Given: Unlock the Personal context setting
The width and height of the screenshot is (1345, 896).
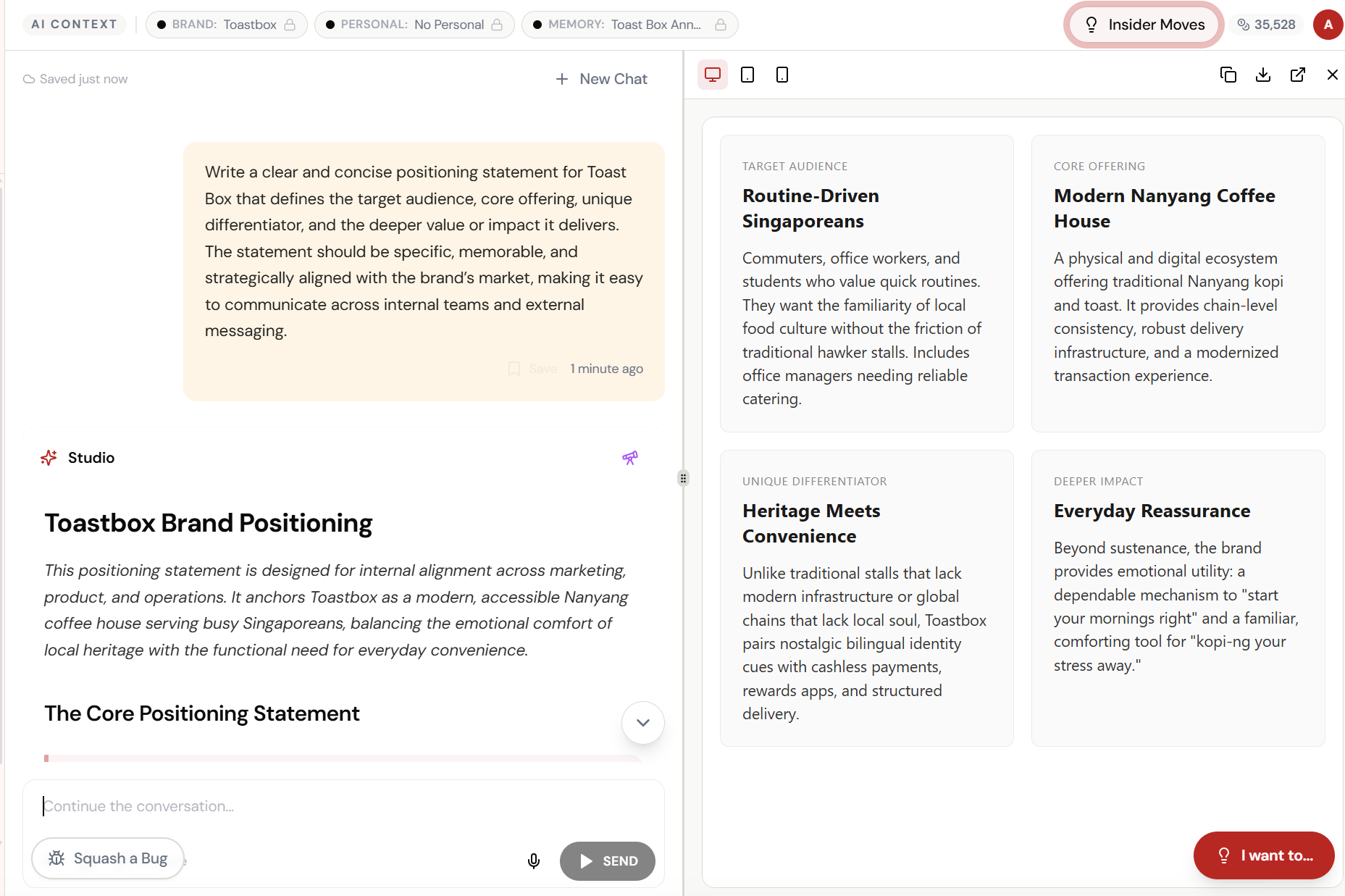Looking at the screenshot, I should 498,24.
